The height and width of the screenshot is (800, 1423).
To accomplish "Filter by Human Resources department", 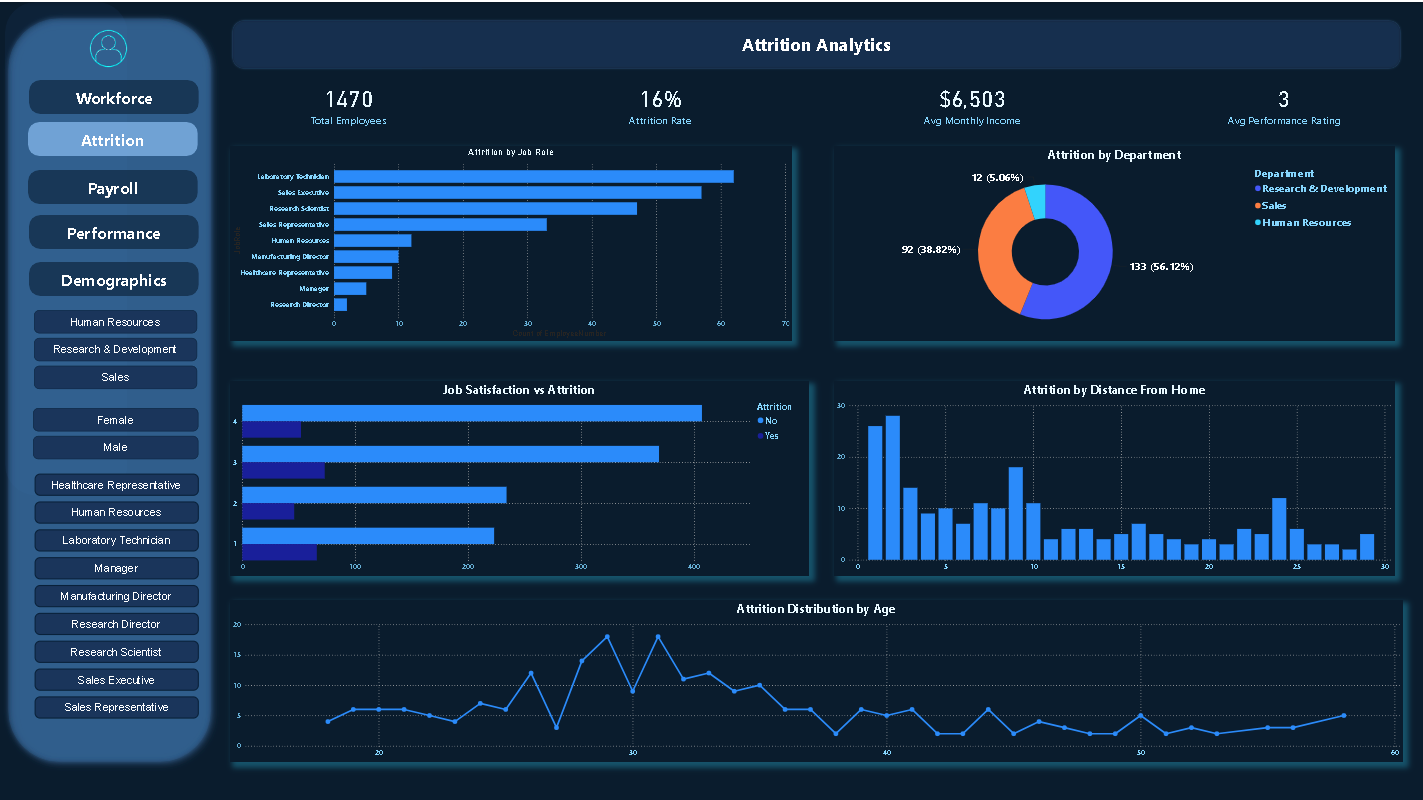I will (115, 322).
